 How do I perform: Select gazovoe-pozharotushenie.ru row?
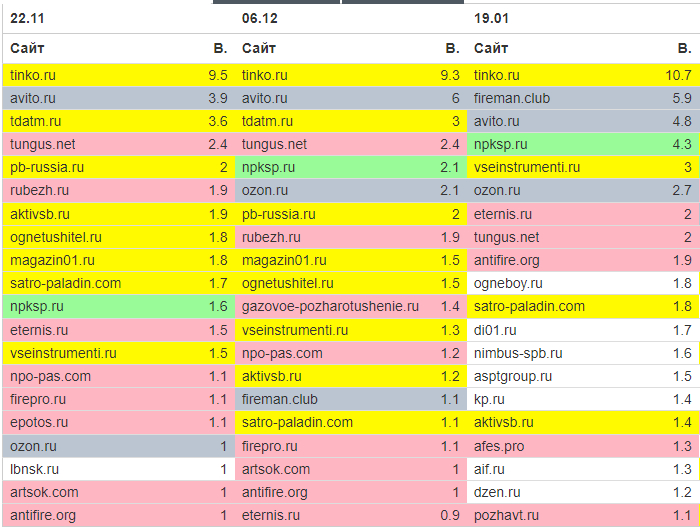[351, 306]
